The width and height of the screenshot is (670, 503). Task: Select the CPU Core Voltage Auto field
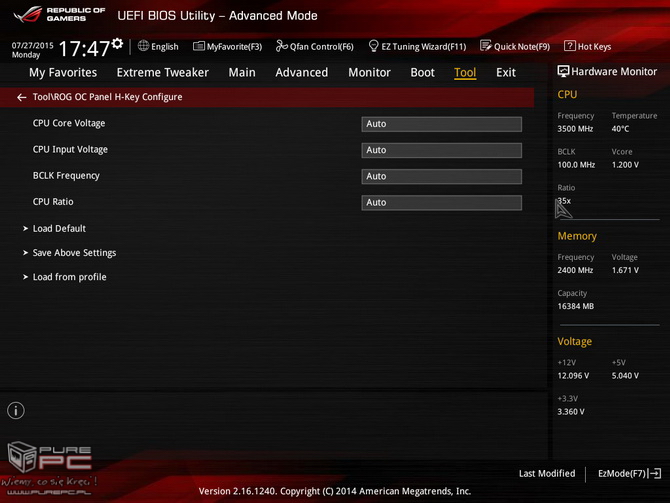click(x=441, y=124)
